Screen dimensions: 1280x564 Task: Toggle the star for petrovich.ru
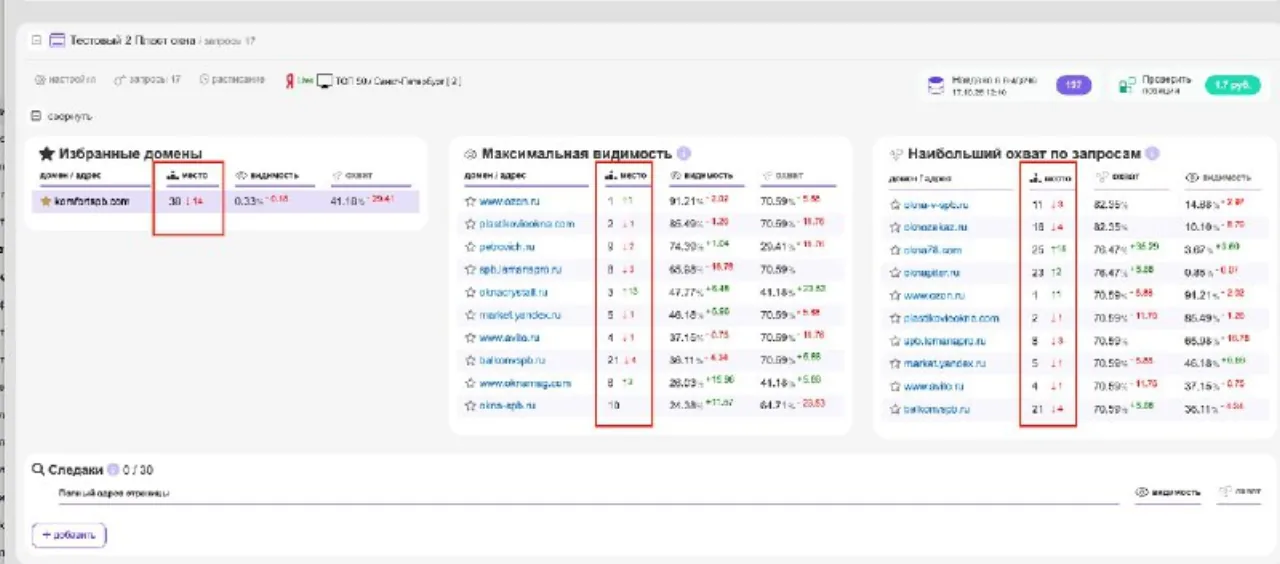tap(470, 246)
